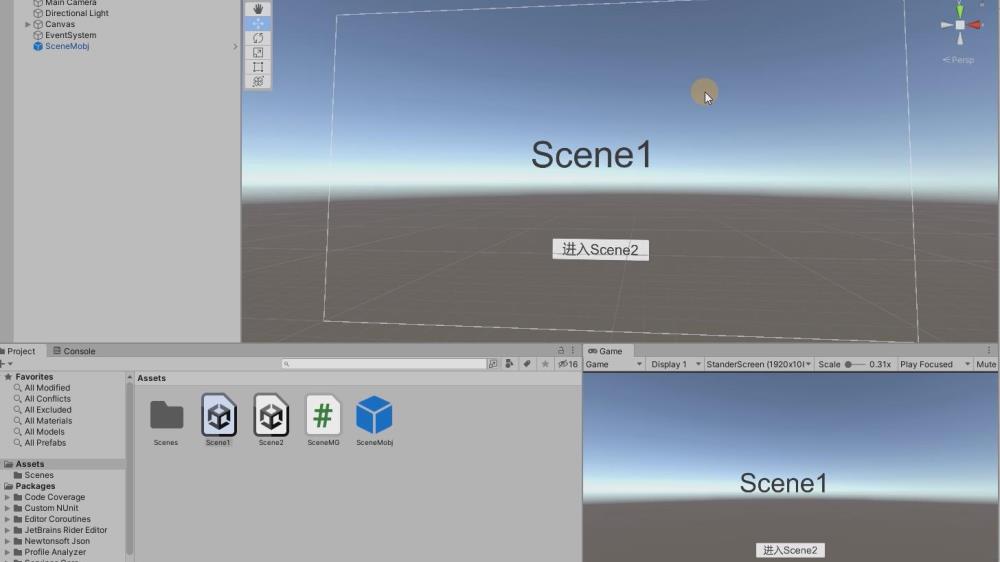Adjust the Game view Scale slider
1000x562 pixels.
[x=851, y=365]
